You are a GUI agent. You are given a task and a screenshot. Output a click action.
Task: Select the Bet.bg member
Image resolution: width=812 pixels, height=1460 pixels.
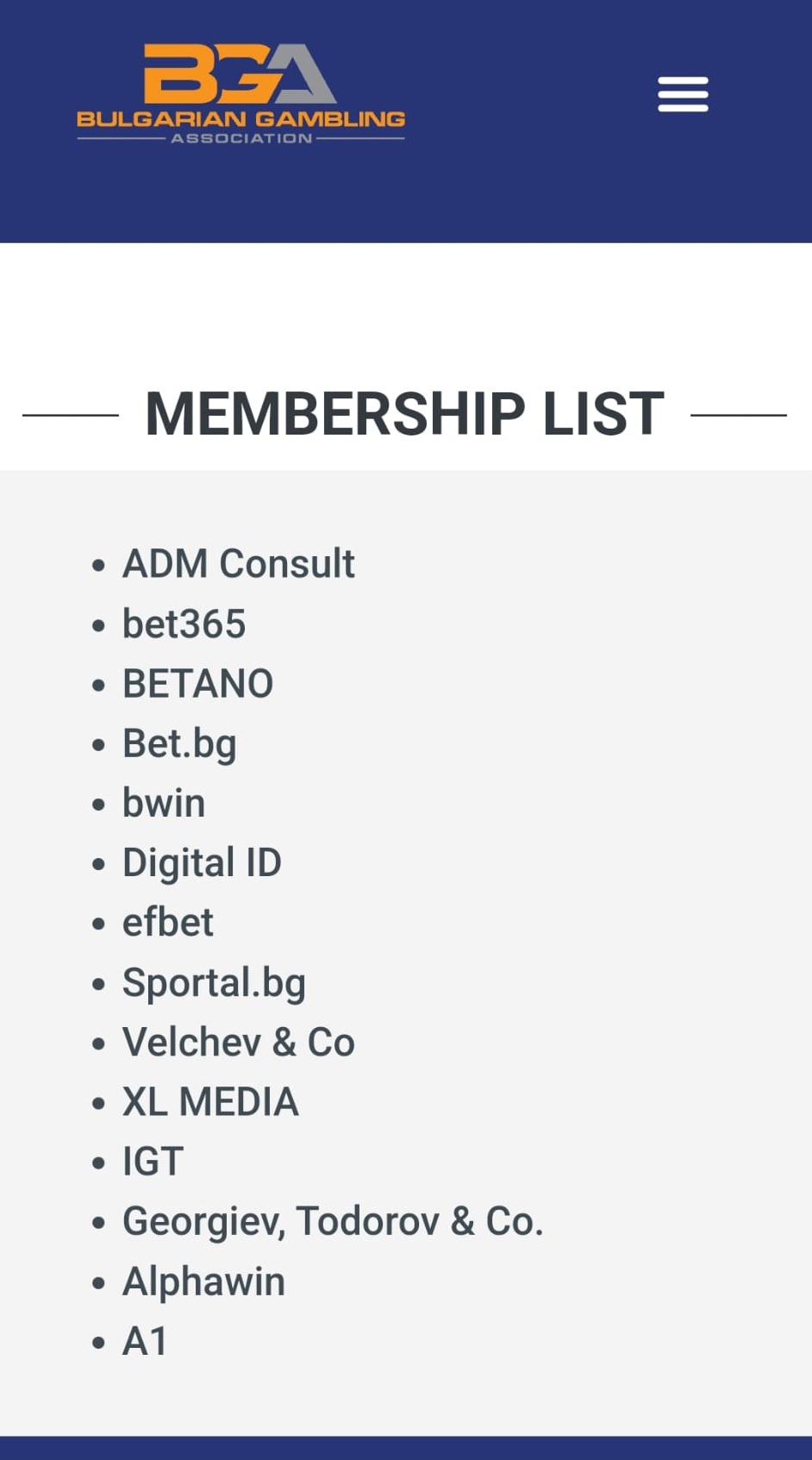pos(179,744)
